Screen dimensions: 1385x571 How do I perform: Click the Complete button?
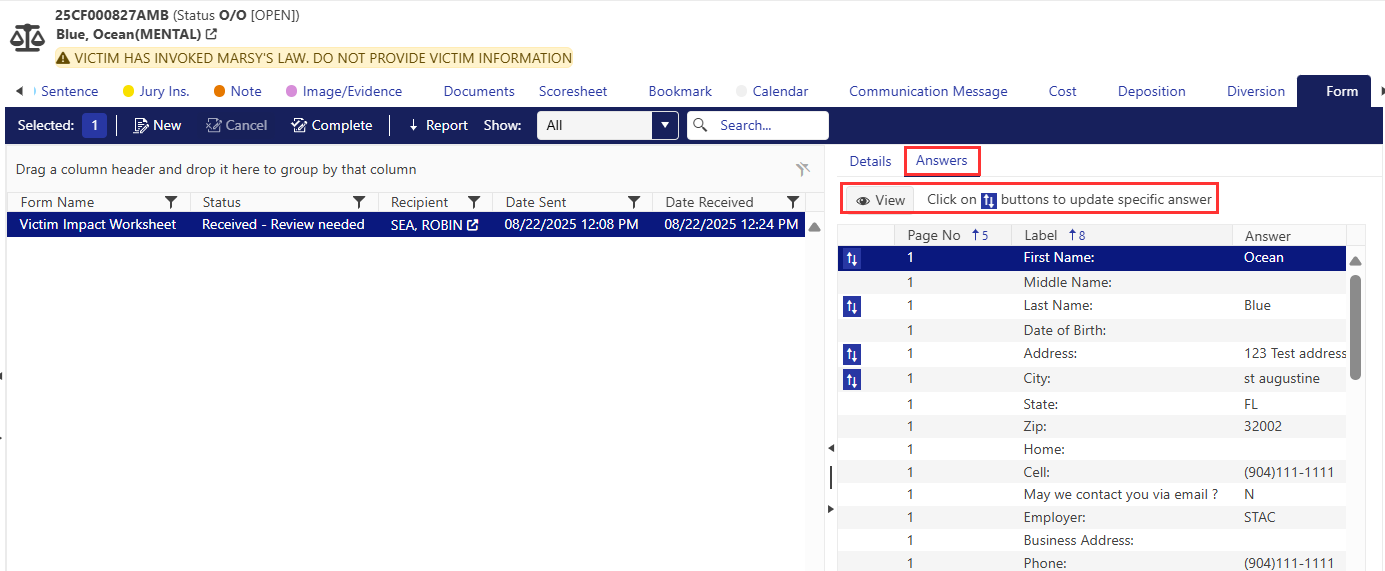click(331, 125)
